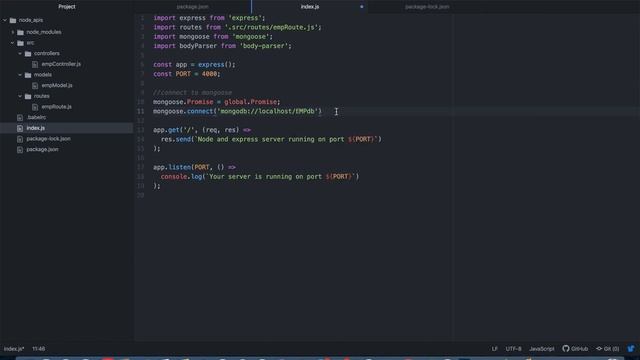Click the models folder icon

tap(28, 75)
